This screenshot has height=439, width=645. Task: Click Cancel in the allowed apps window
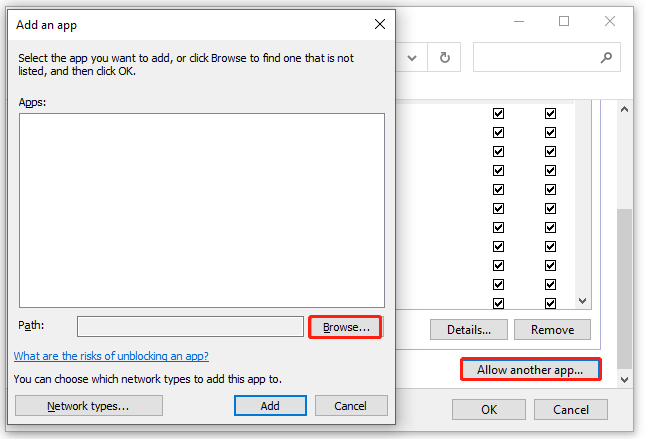click(x=571, y=409)
